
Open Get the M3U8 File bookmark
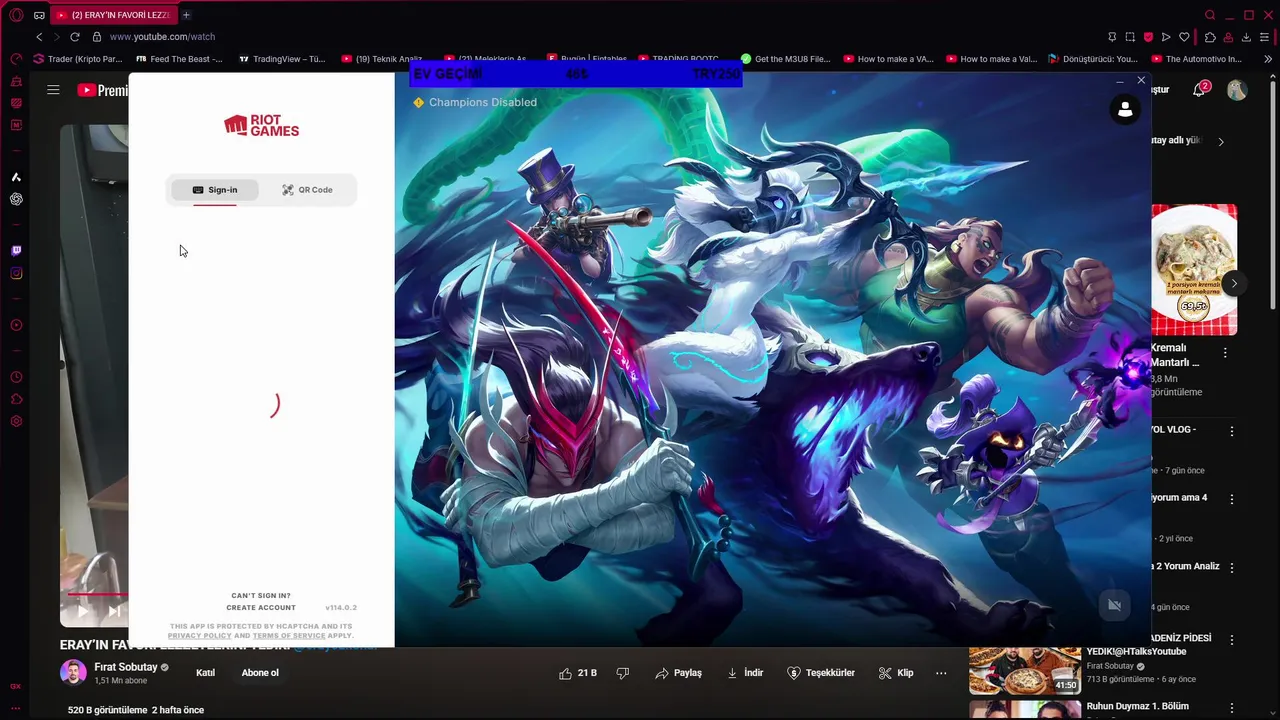click(786, 59)
